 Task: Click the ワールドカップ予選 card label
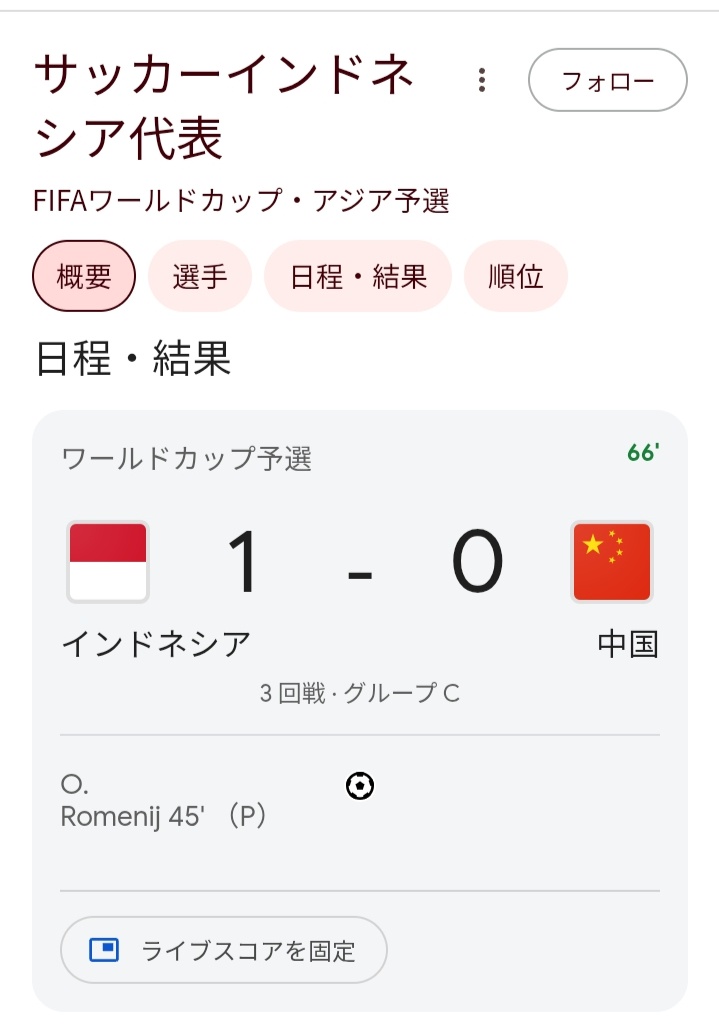[187, 459]
